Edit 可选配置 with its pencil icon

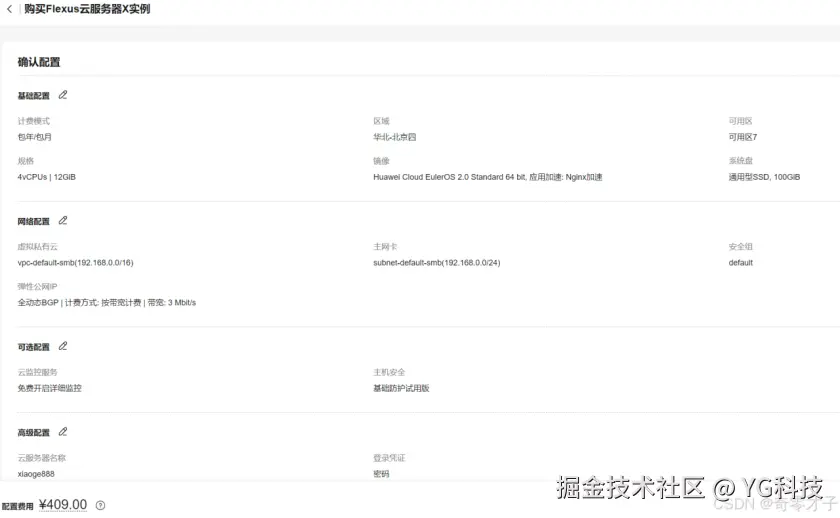(x=63, y=346)
